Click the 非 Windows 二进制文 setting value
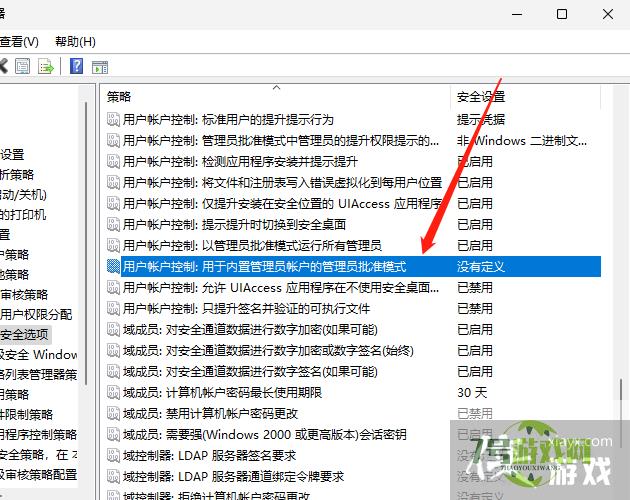This screenshot has width=630, height=500. click(522, 140)
